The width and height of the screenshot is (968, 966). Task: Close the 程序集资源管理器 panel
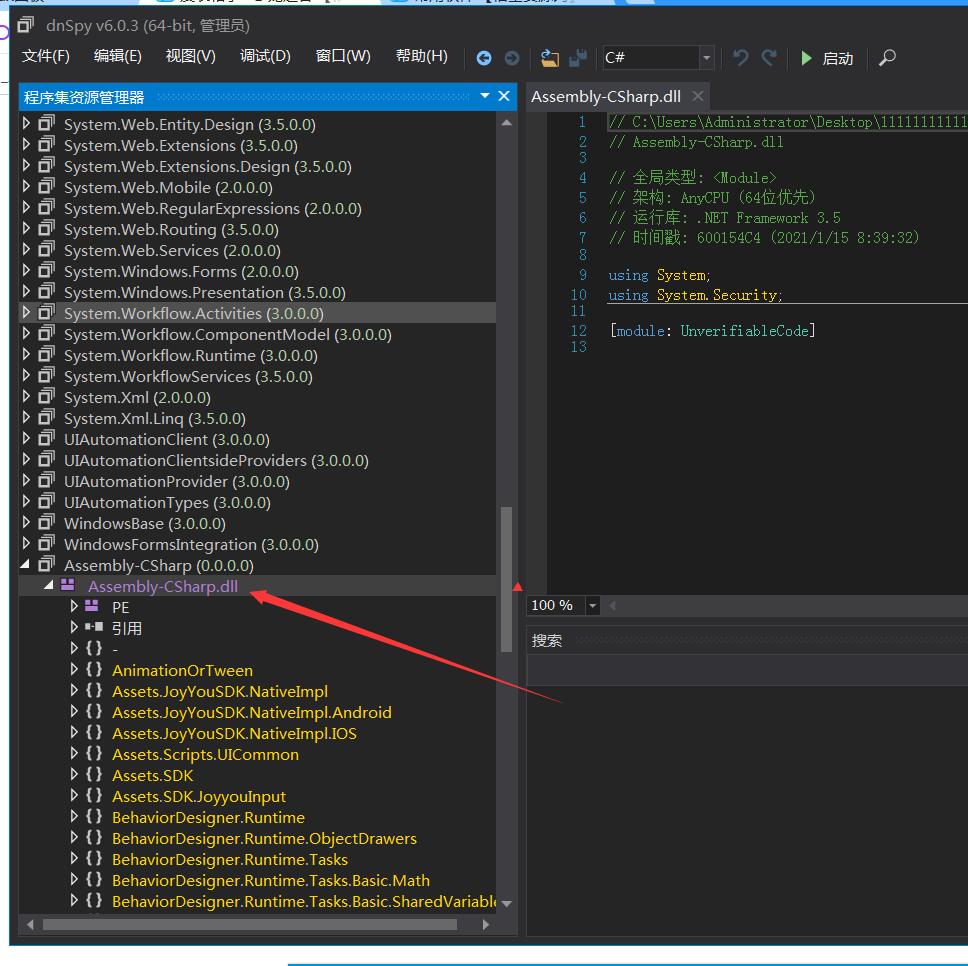point(504,96)
